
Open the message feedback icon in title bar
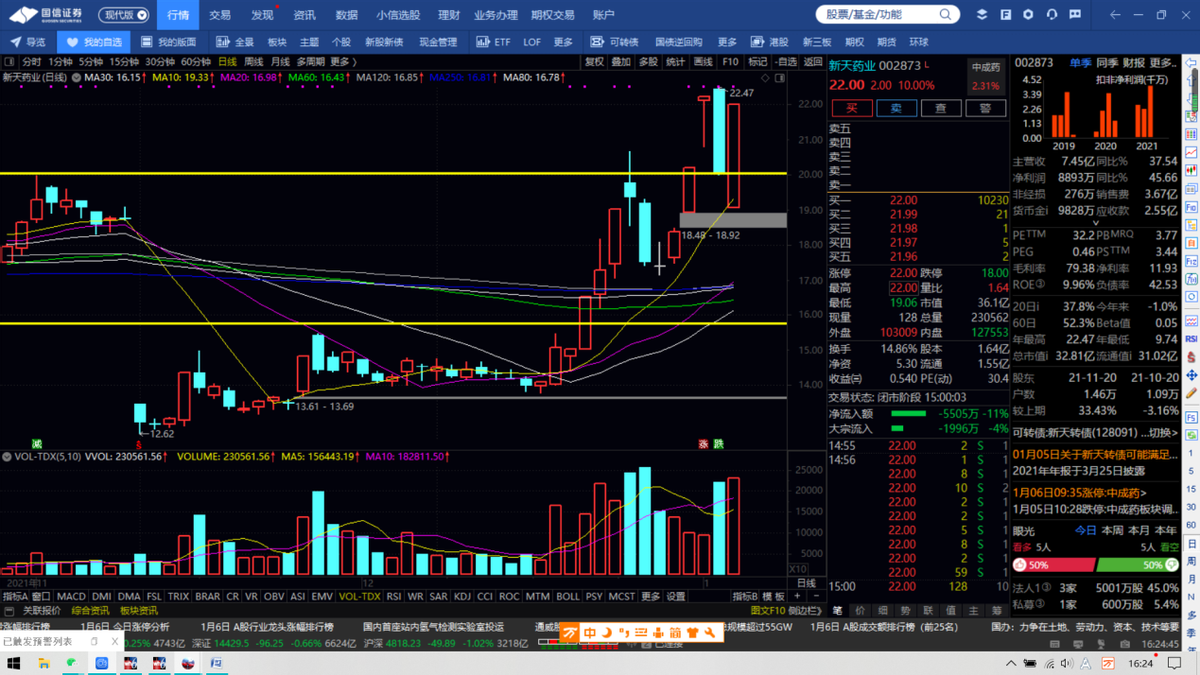click(x=1075, y=15)
